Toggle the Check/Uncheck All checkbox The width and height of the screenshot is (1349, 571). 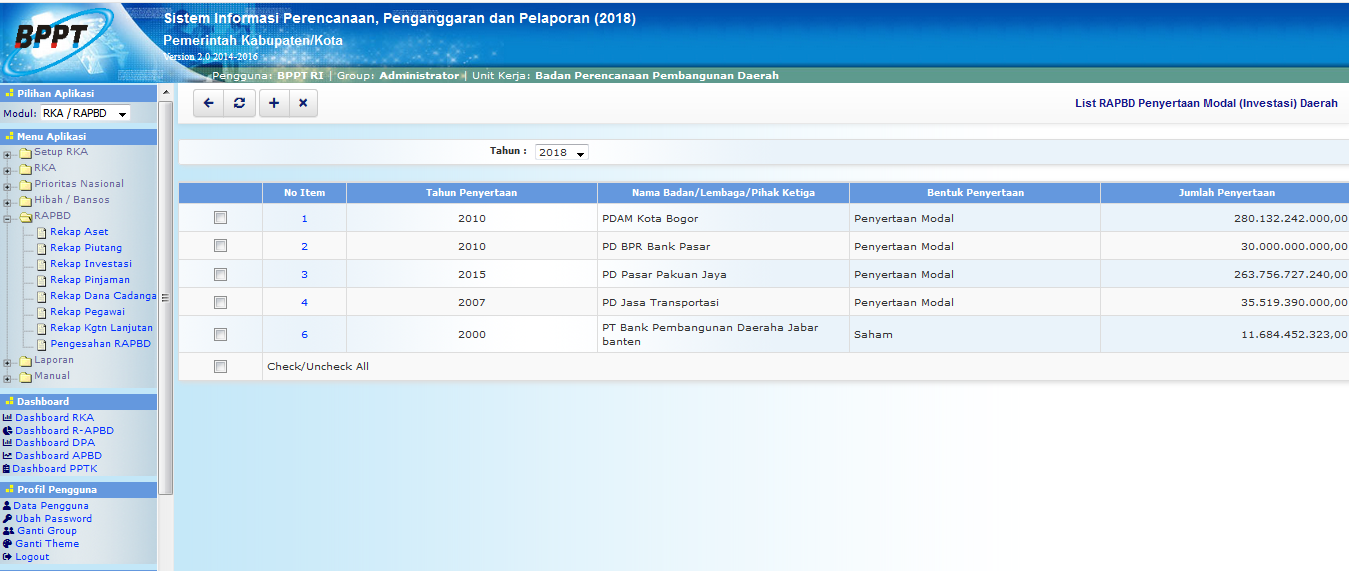point(220,367)
